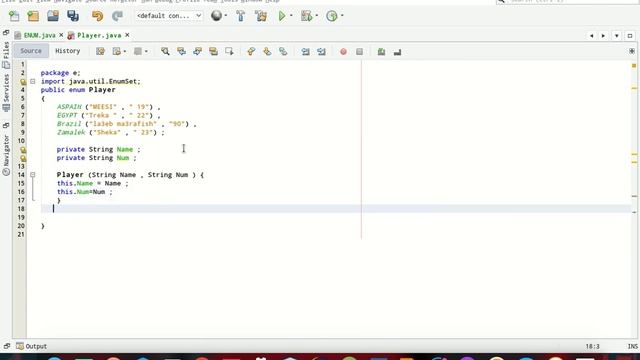This screenshot has width=640, height=360.
Task: Click hint bulb on import line 3
Action: [x=23, y=82]
